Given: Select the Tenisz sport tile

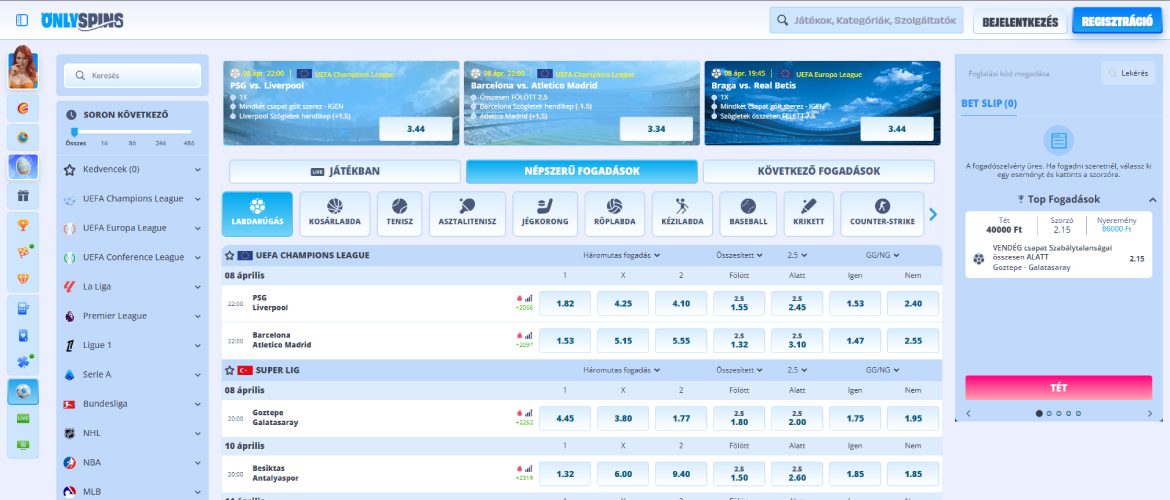Looking at the screenshot, I should click(x=399, y=213).
